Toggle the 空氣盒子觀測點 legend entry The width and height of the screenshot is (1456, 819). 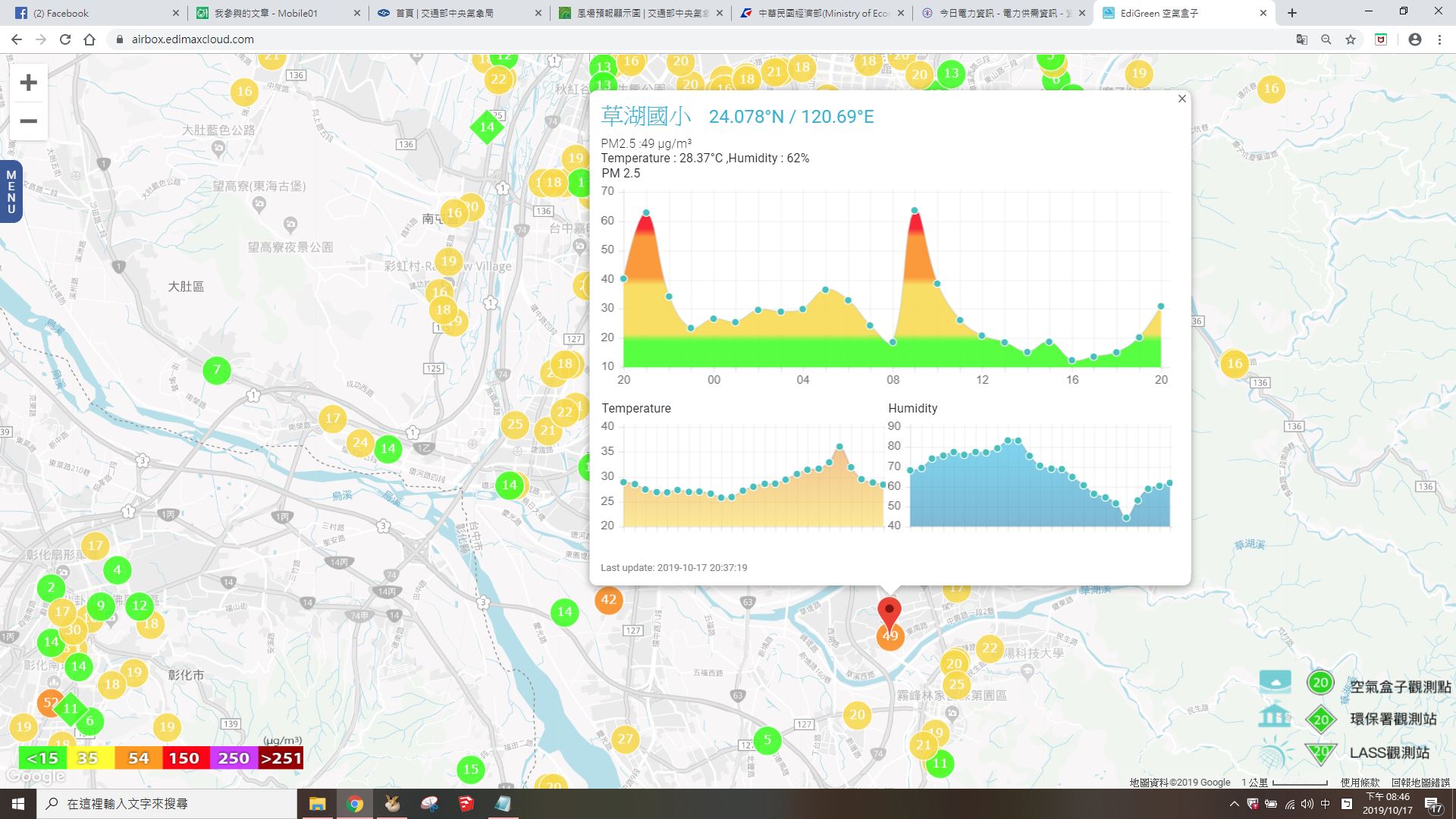[1400, 686]
